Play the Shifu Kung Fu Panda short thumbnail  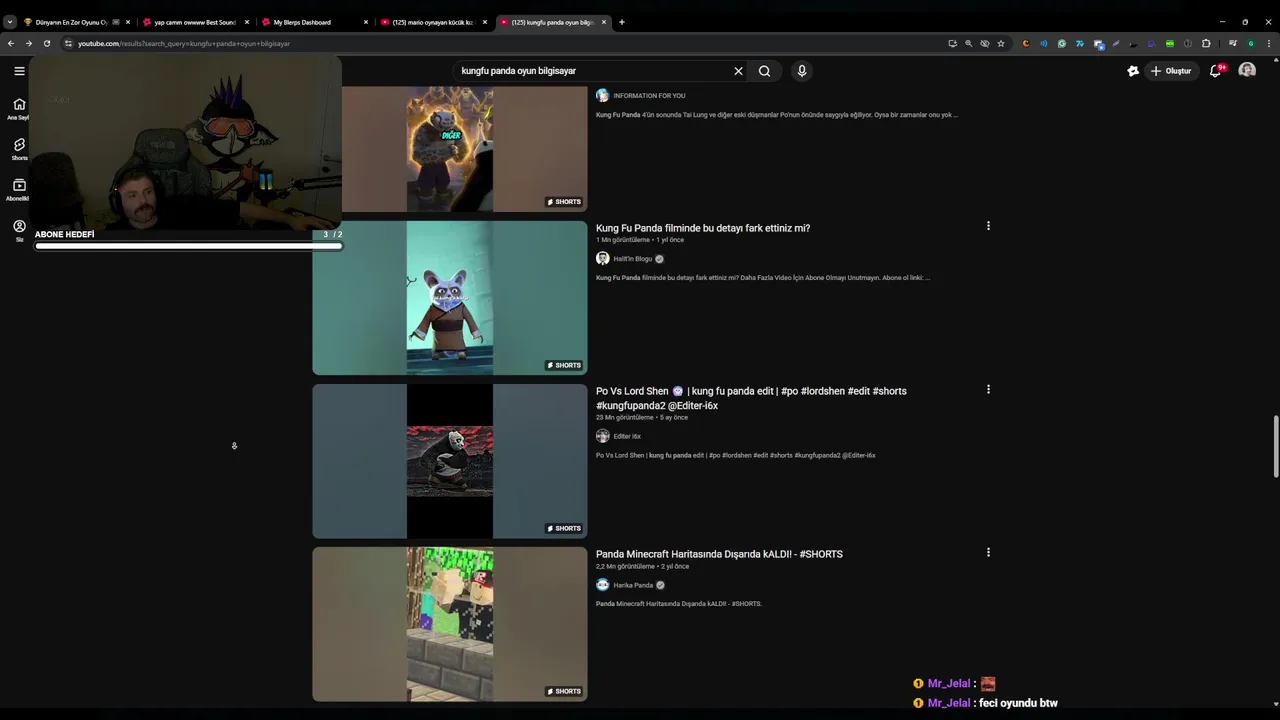pos(450,298)
